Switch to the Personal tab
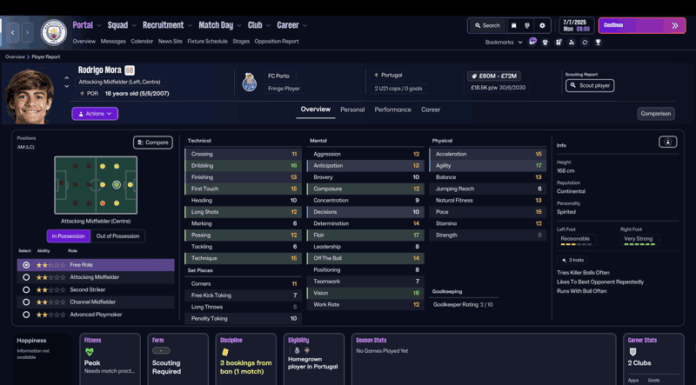Viewport: 696px width, 385px height. [x=352, y=110]
